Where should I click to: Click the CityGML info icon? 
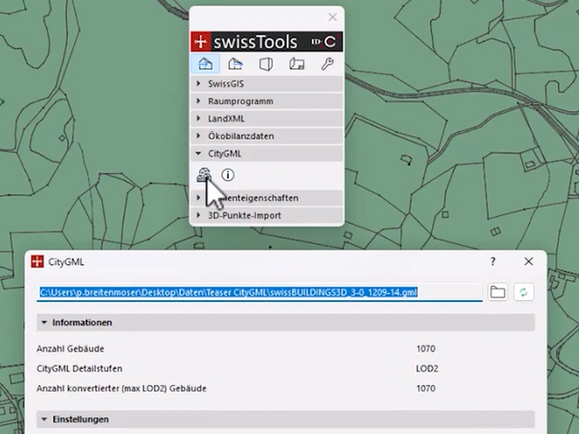(228, 175)
